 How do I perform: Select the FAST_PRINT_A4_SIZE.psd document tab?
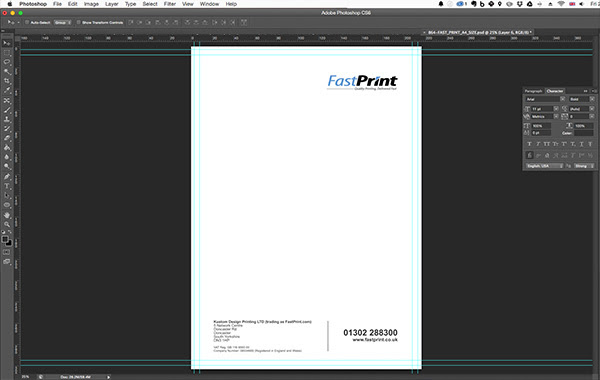[479, 33]
